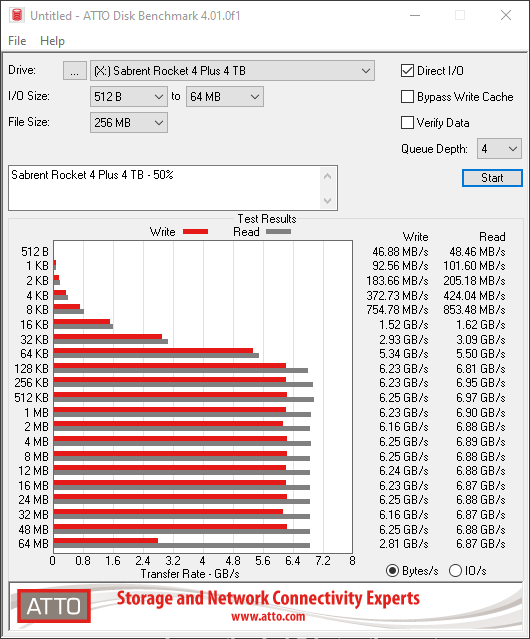530x639 pixels.
Task: Click the description box scroll down arrow
Action: coord(328,200)
